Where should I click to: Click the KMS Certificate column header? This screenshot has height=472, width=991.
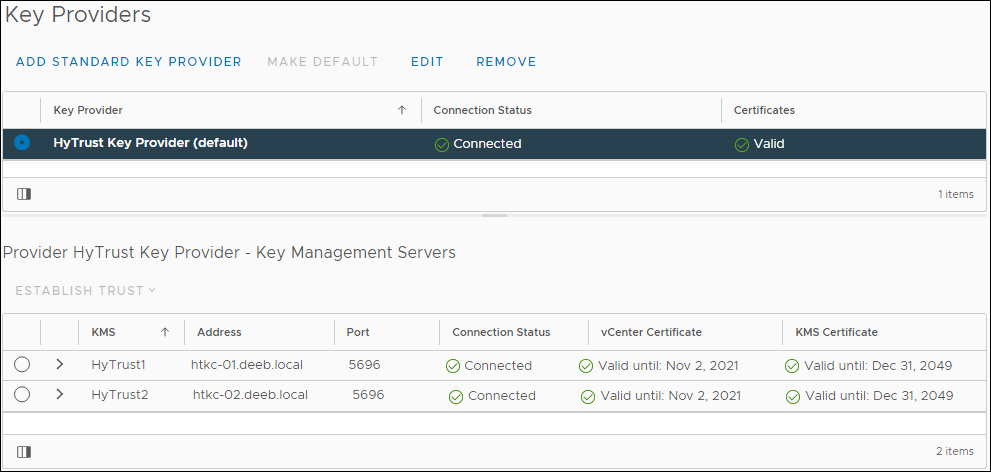[x=837, y=332]
